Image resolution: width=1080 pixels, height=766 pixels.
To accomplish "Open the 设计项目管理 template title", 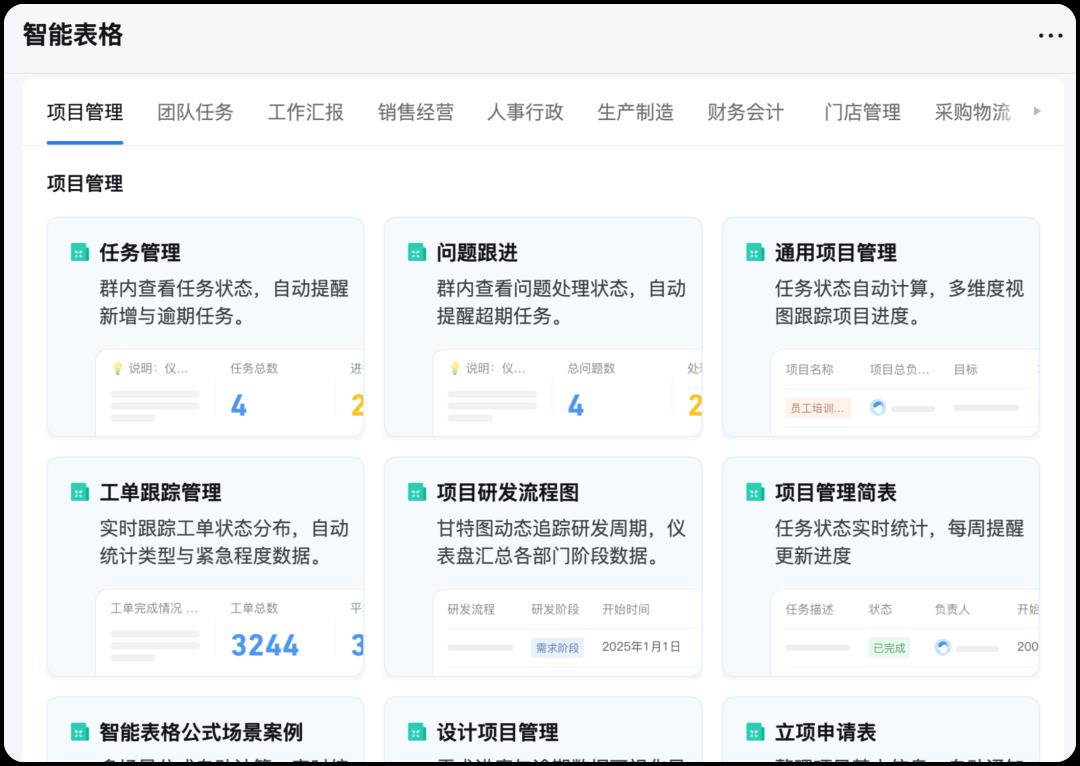I will pyautogui.click(x=497, y=732).
